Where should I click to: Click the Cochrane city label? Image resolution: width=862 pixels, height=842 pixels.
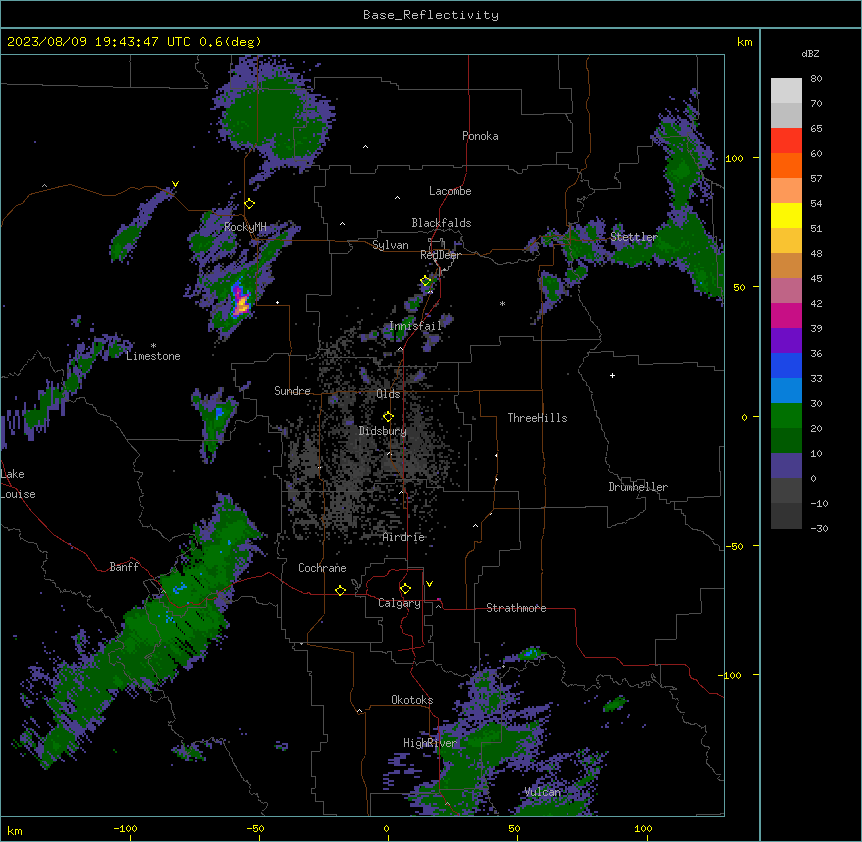[x=322, y=568]
